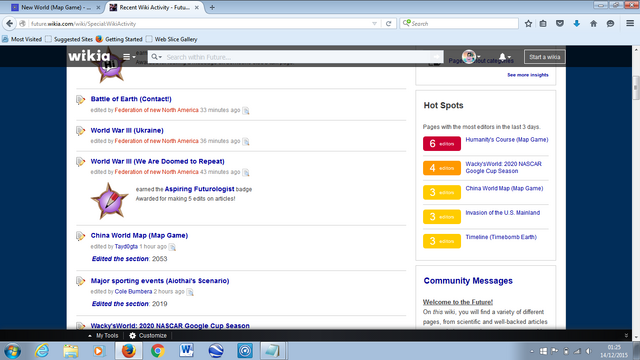Go to the browser home icon

(593, 24)
